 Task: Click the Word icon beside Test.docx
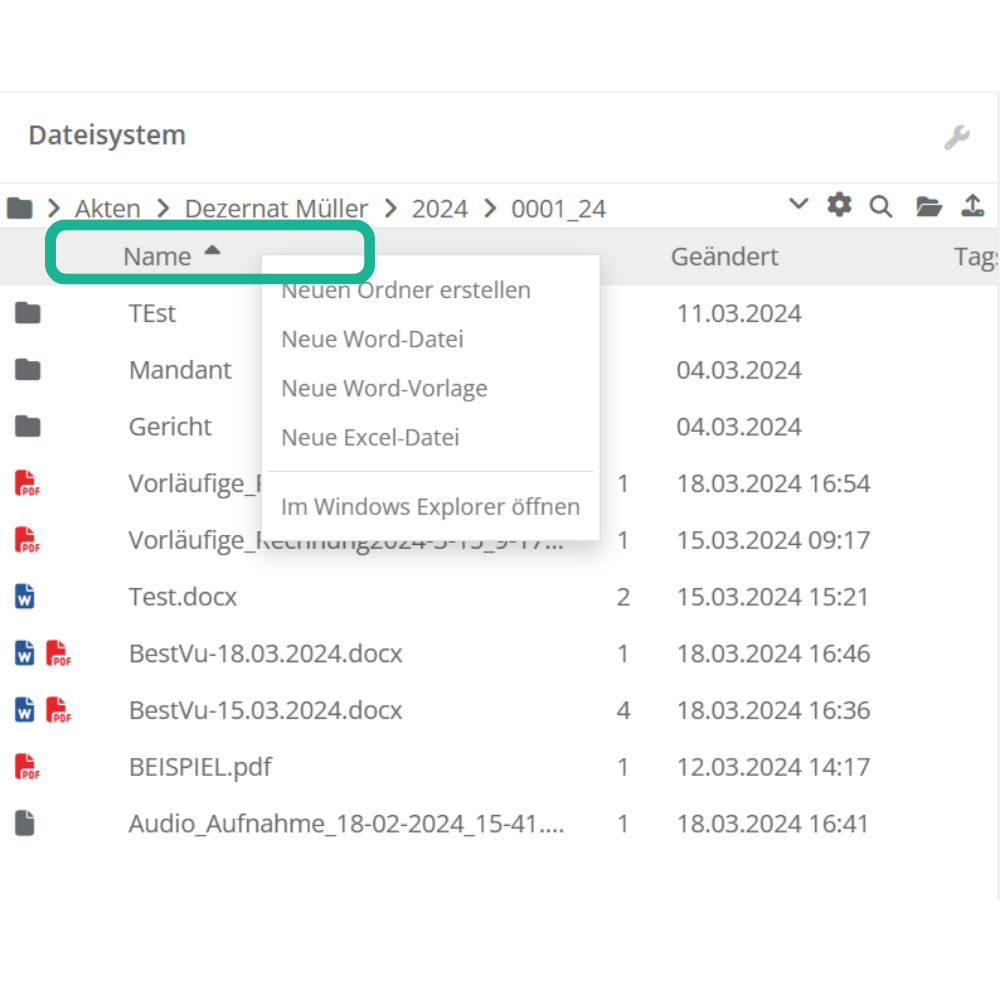(26, 597)
